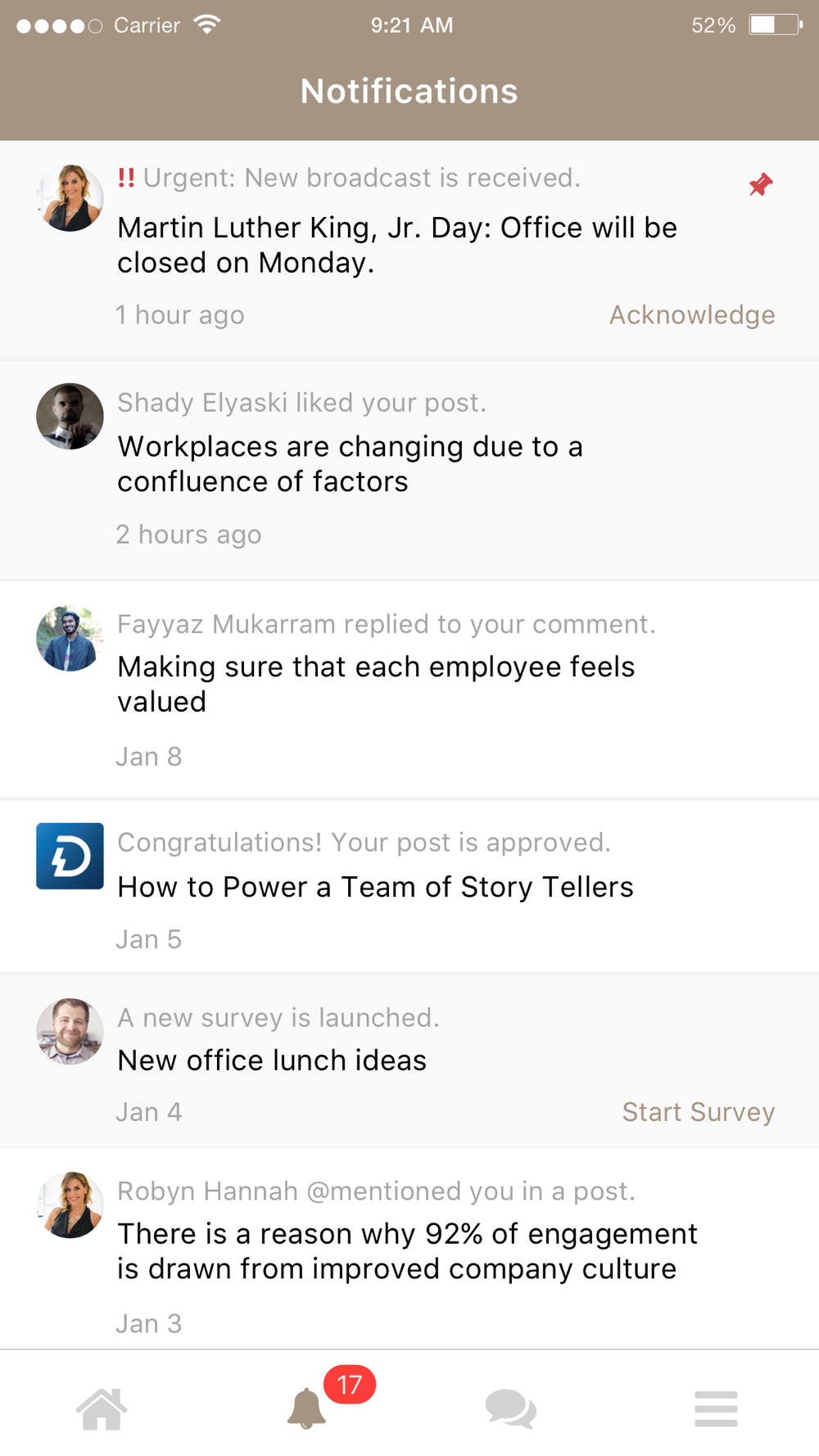Tap the red urgent exclamation marks

126,178
